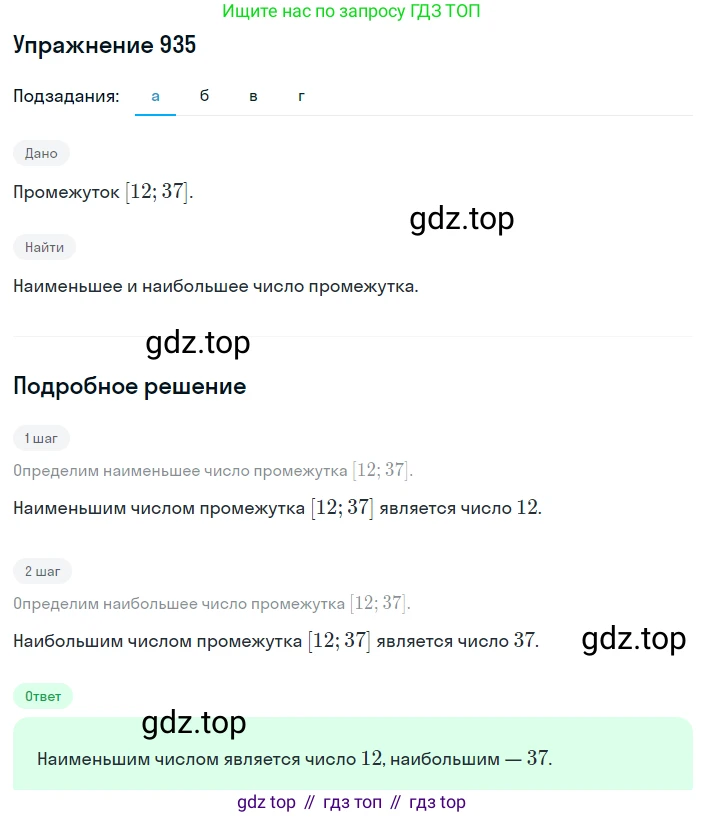Click the gdz.top watermark above 'Подробное решение'
This screenshot has width=705, height=817.
point(197,343)
